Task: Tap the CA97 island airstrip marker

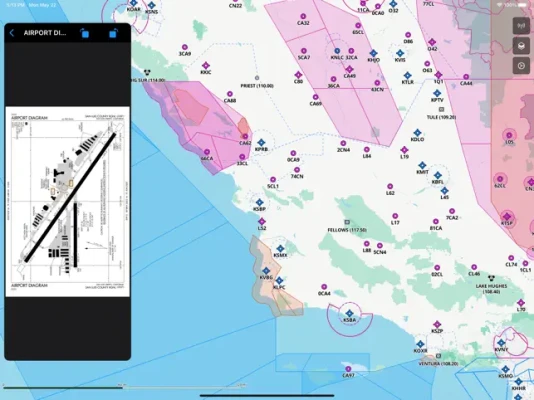Action: point(348,369)
